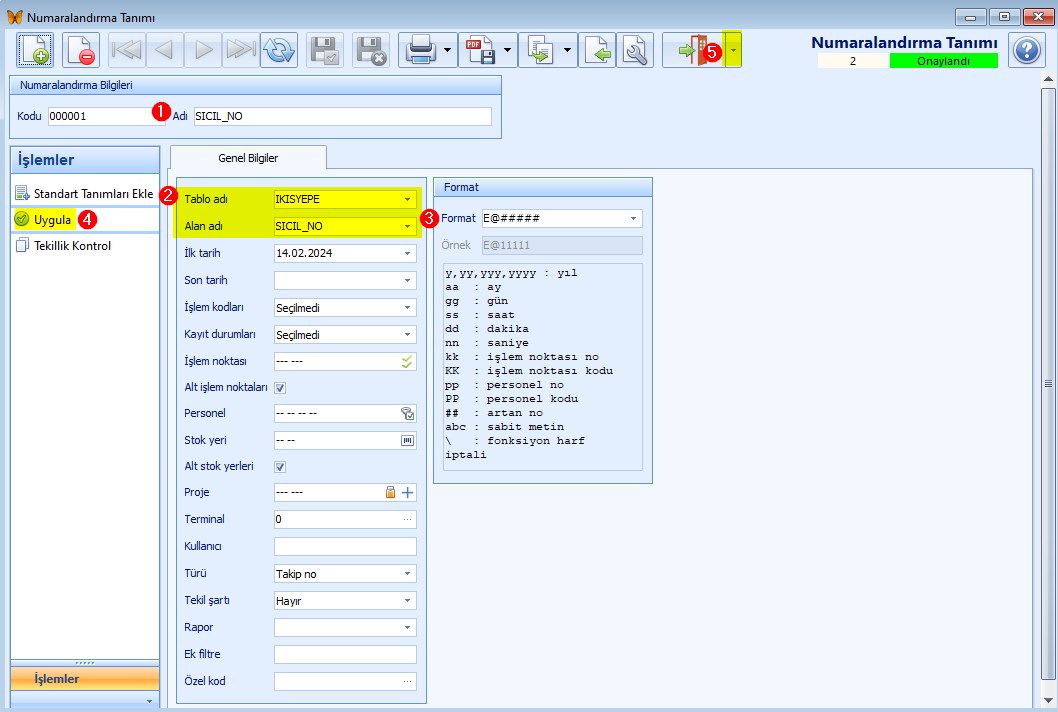Click the cancel-save floppy icon with the X
Image resolution: width=1058 pixels, height=712 pixels.
click(x=371, y=50)
